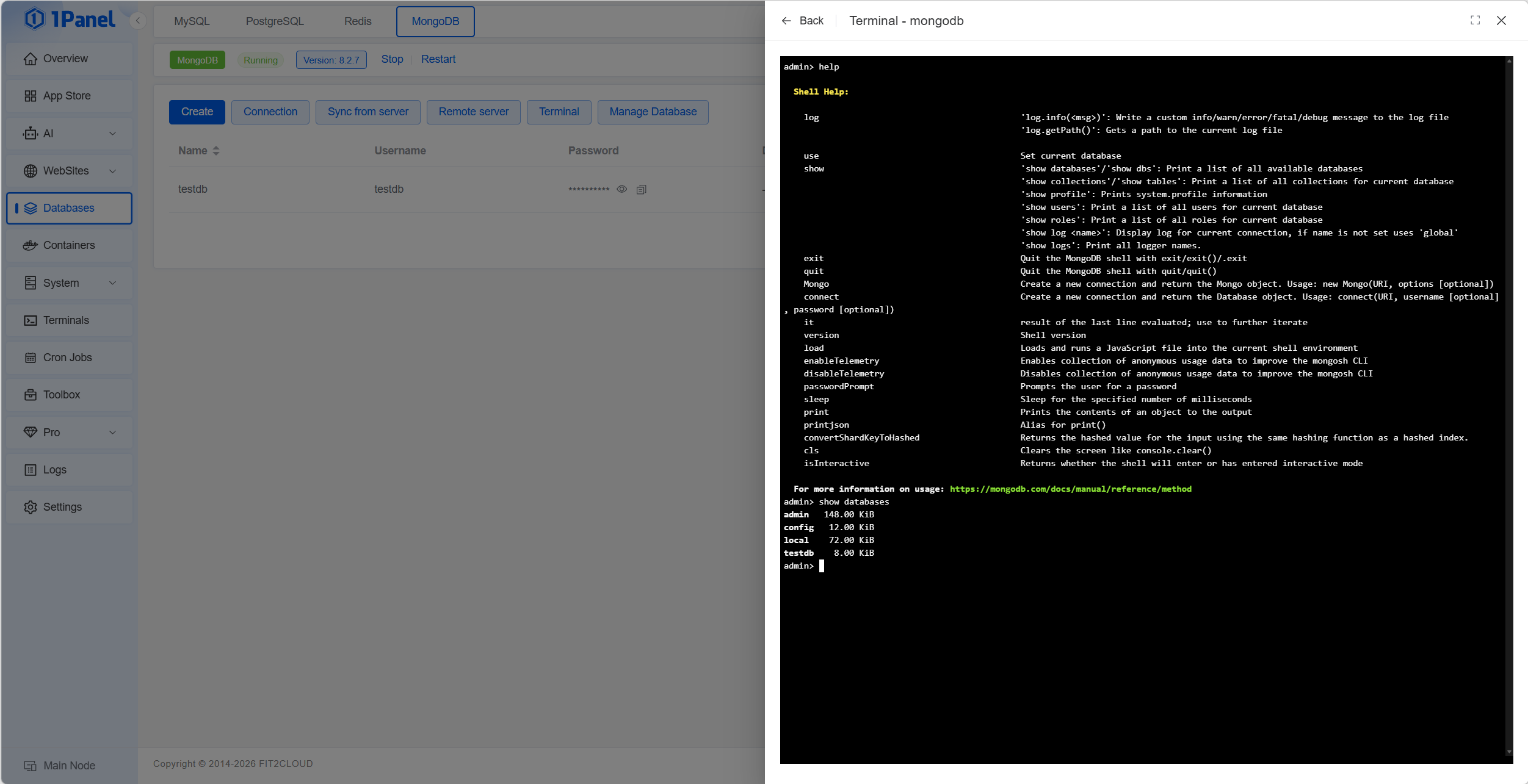Viewport: 1528px width, 784px height.
Task: Click the 1Panel logo
Action: pos(69,19)
